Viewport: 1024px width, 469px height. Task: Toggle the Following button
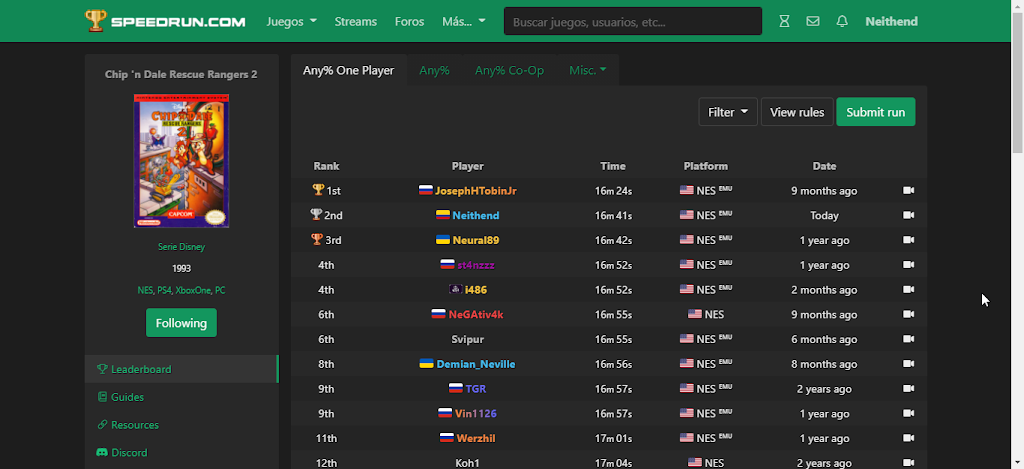point(182,323)
